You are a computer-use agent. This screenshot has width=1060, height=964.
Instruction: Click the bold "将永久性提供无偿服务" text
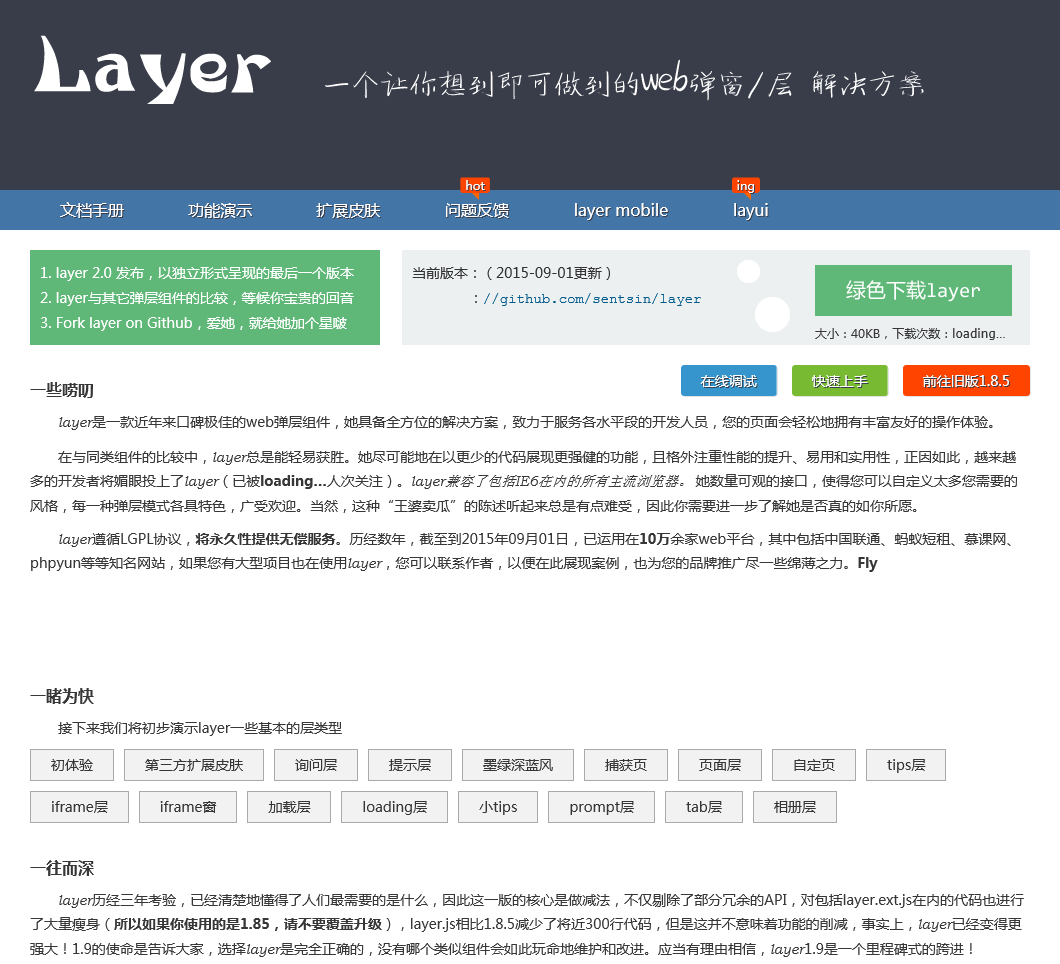click(266, 539)
